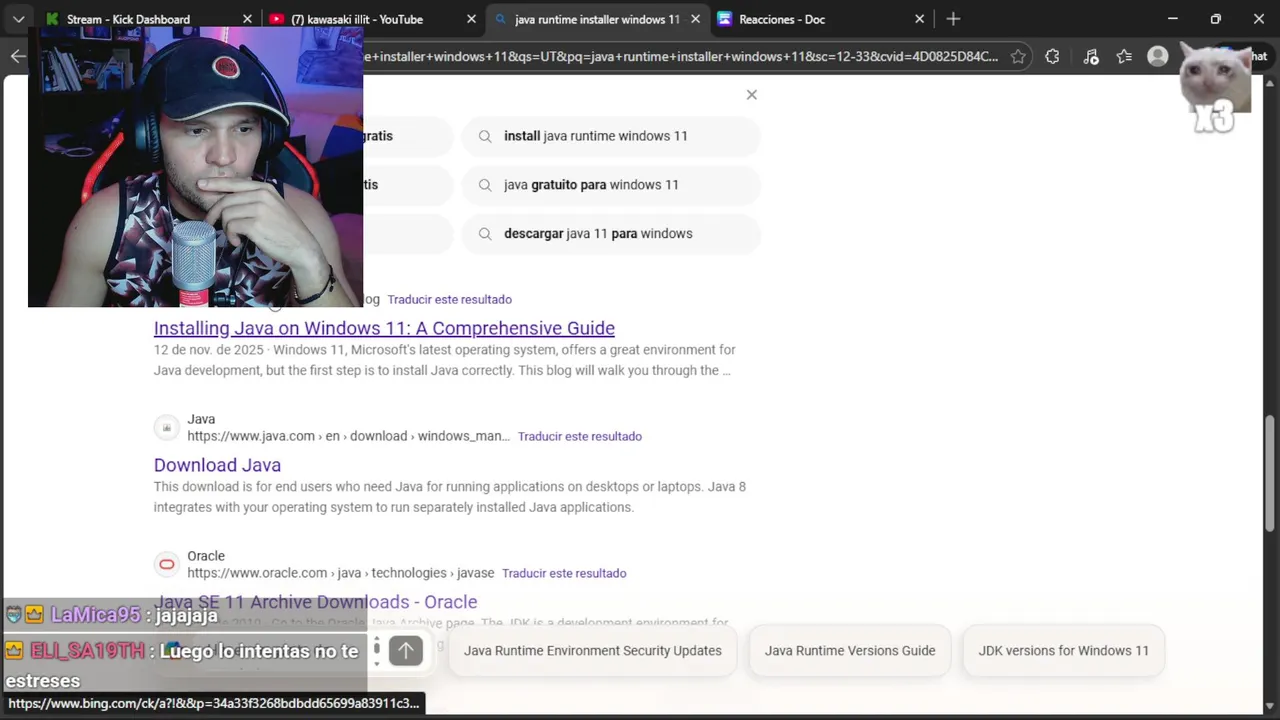Click the java.com download URL text
The height and width of the screenshot is (720, 1280).
[x=348, y=436]
